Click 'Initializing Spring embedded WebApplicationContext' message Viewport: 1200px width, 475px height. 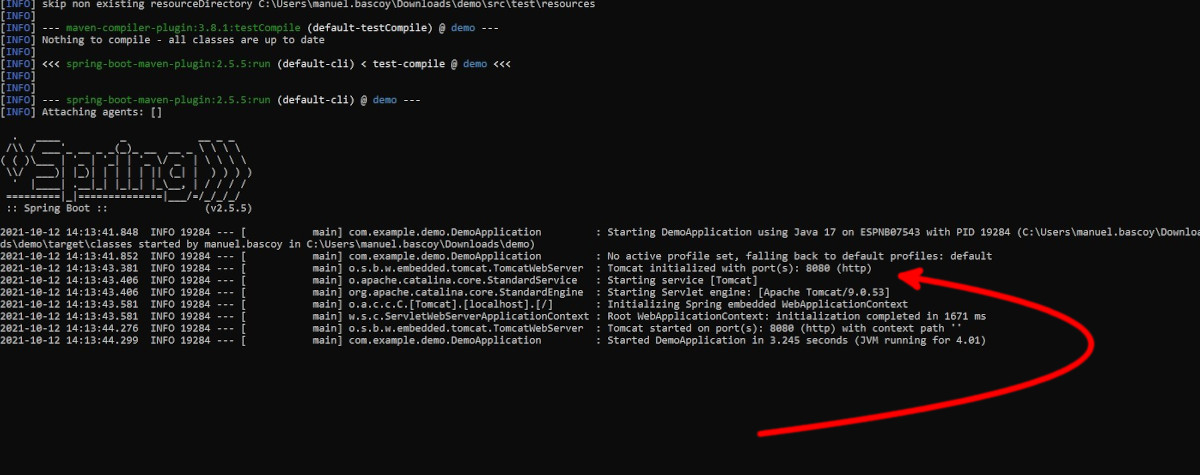tap(757, 304)
